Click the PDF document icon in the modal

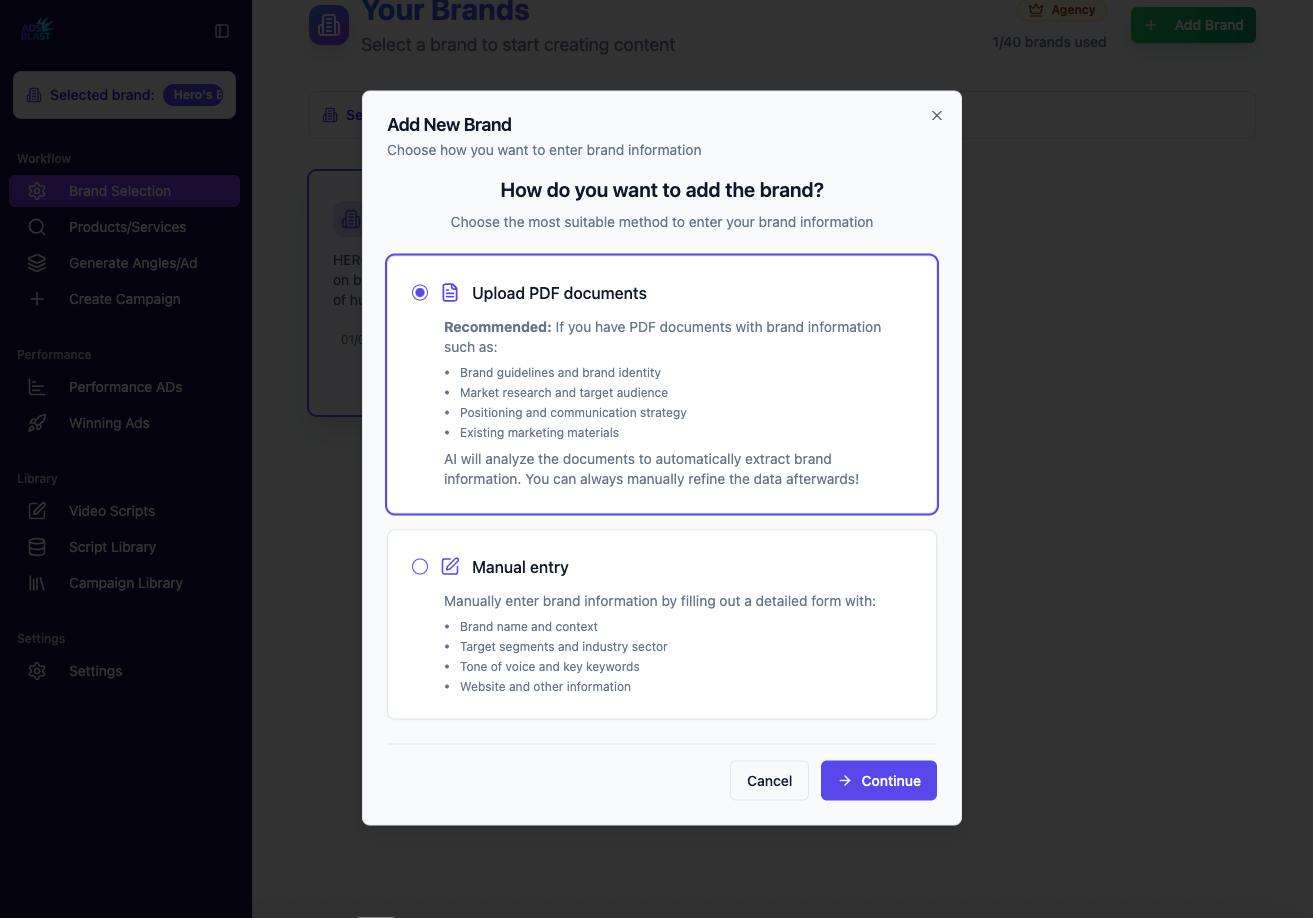tap(449, 292)
